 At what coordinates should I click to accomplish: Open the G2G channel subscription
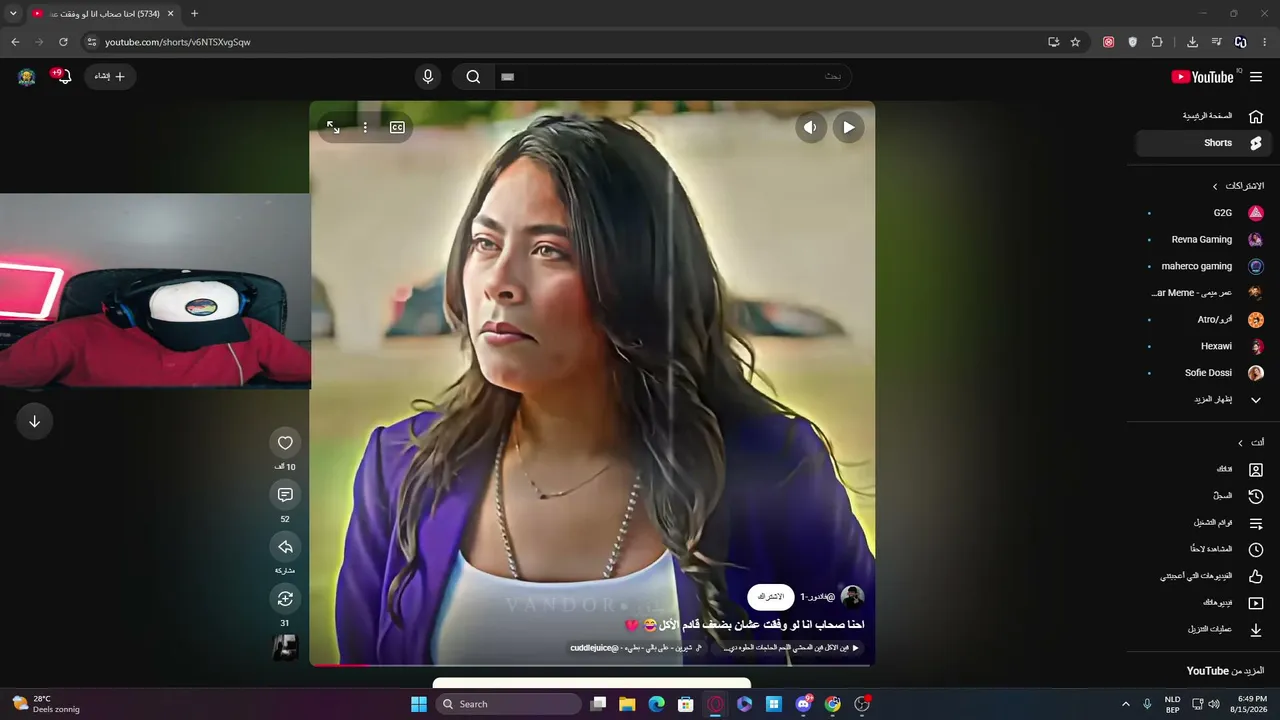(x=1201, y=213)
